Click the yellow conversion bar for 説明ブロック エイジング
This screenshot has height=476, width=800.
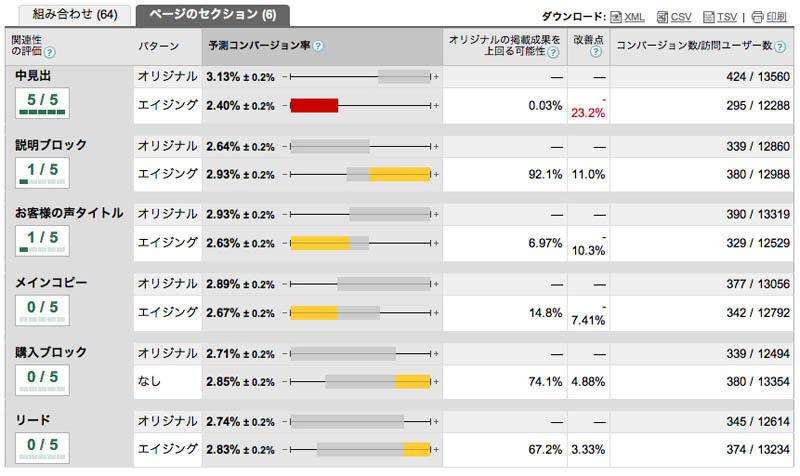pos(399,174)
